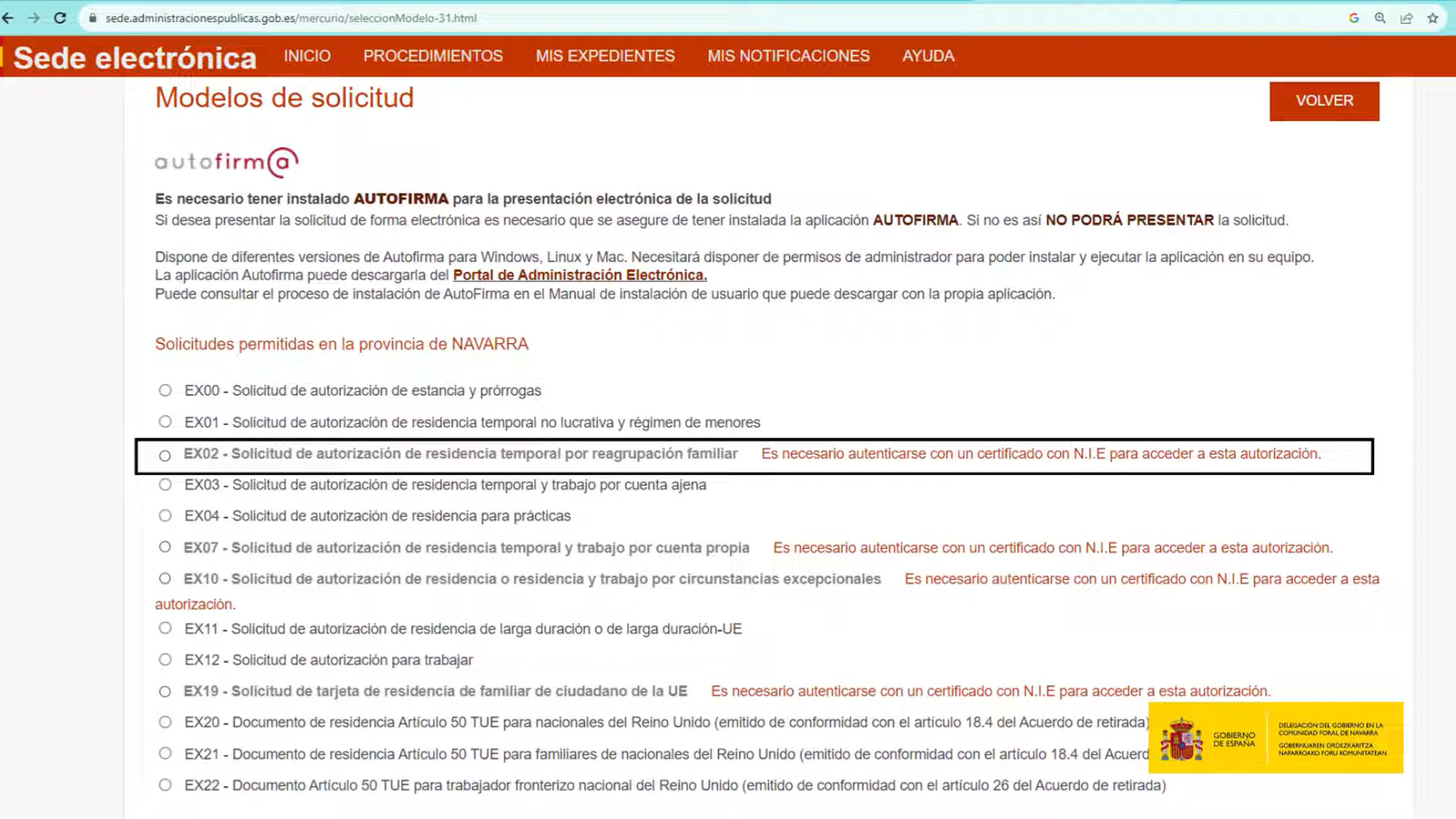The image size is (1456, 819).
Task: Choose the EX22 trabajador fronterizo radio button
Action: pos(165,784)
